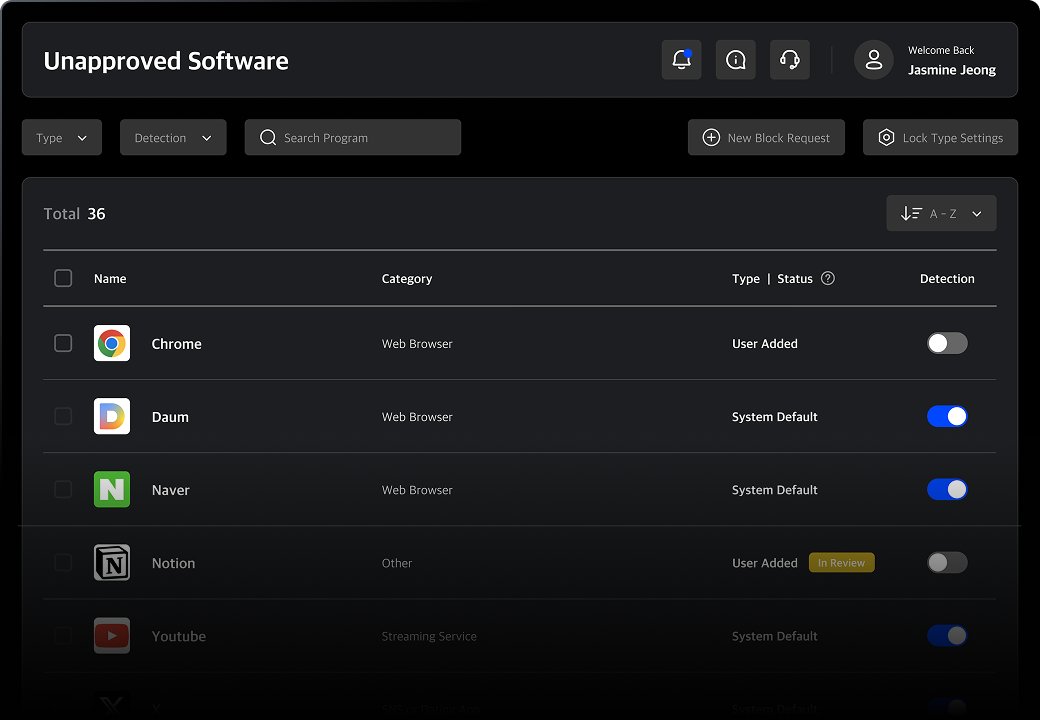The width and height of the screenshot is (1040, 720).
Task: Open the notifications bell icon
Action: click(681, 60)
